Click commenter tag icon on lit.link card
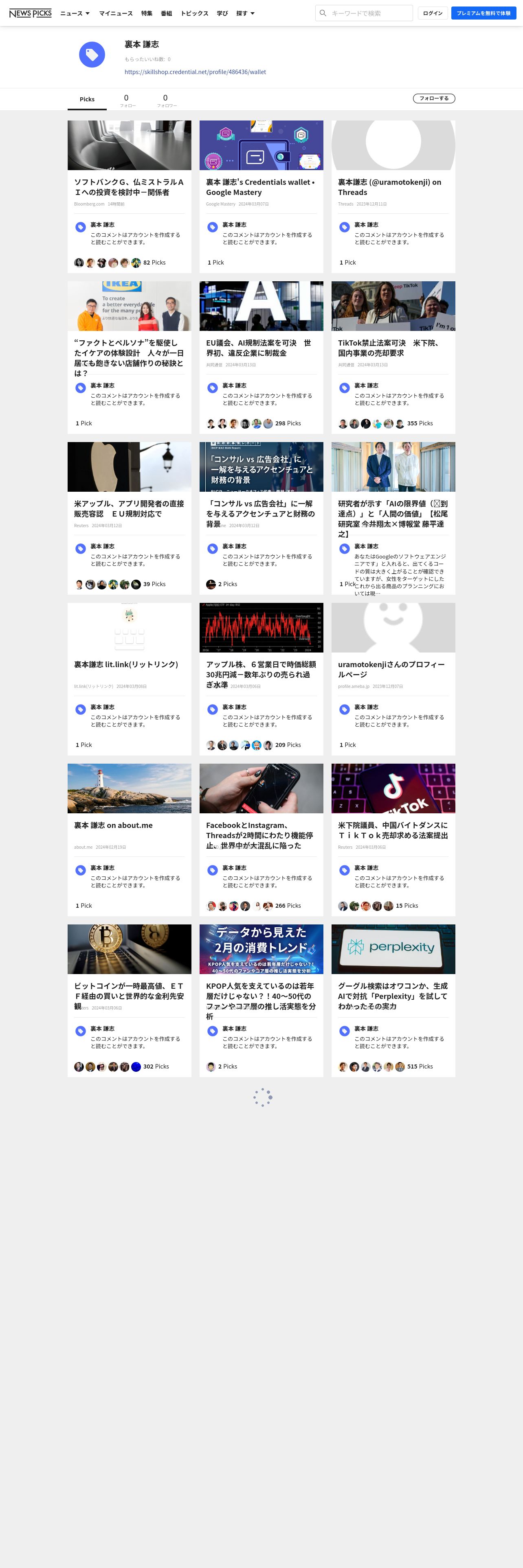Image resolution: width=523 pixels, height=1568 pixels. point(80,709)
